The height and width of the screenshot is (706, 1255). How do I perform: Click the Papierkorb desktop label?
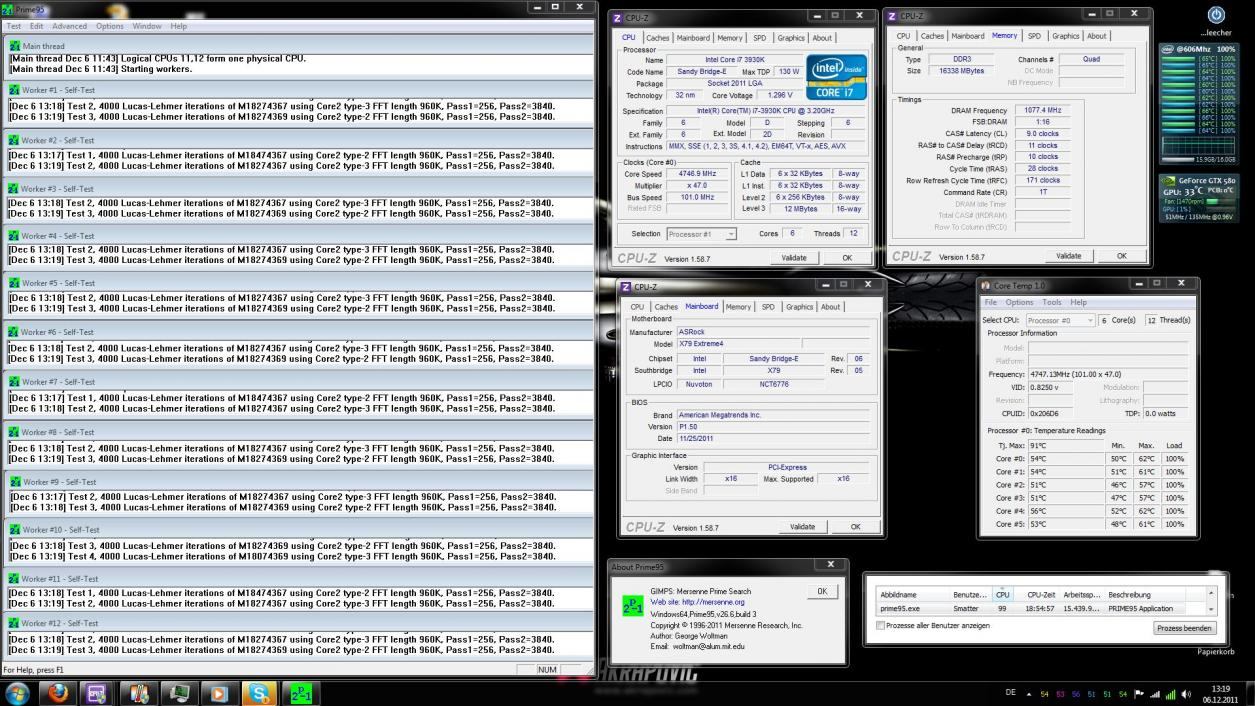1217,652
